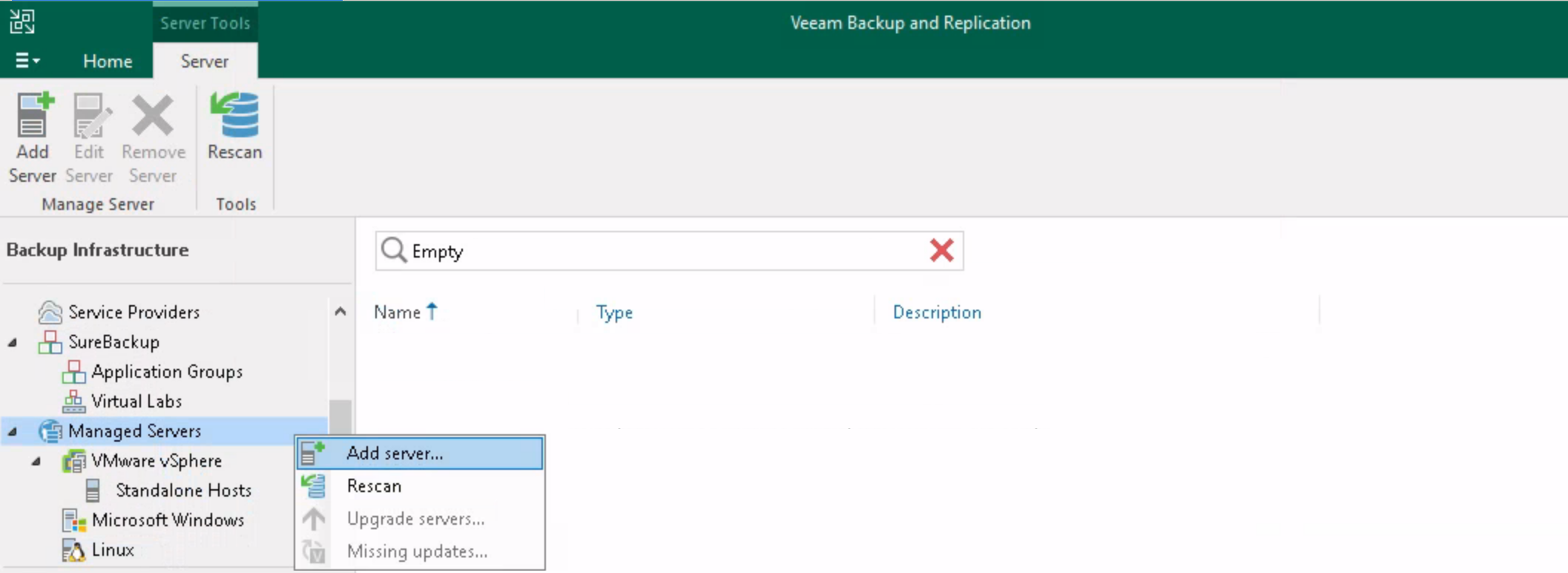Screen dimensions: 1568x573
Task: Click the Application Groups icon
Action: pyautogui.click(x=73, y=372)
